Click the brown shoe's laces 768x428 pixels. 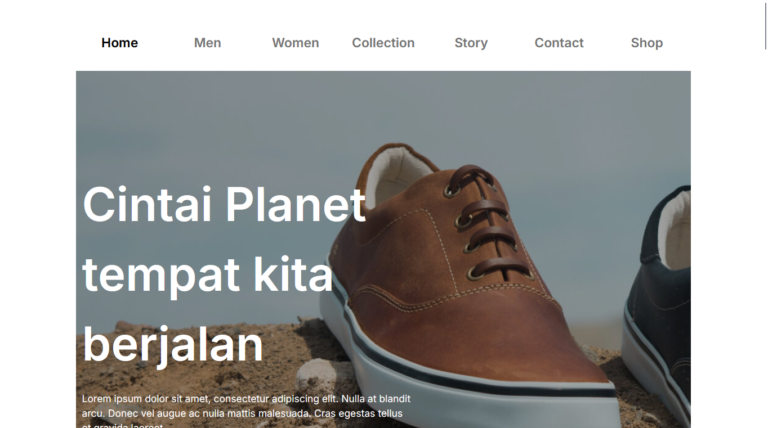[485, 225]
